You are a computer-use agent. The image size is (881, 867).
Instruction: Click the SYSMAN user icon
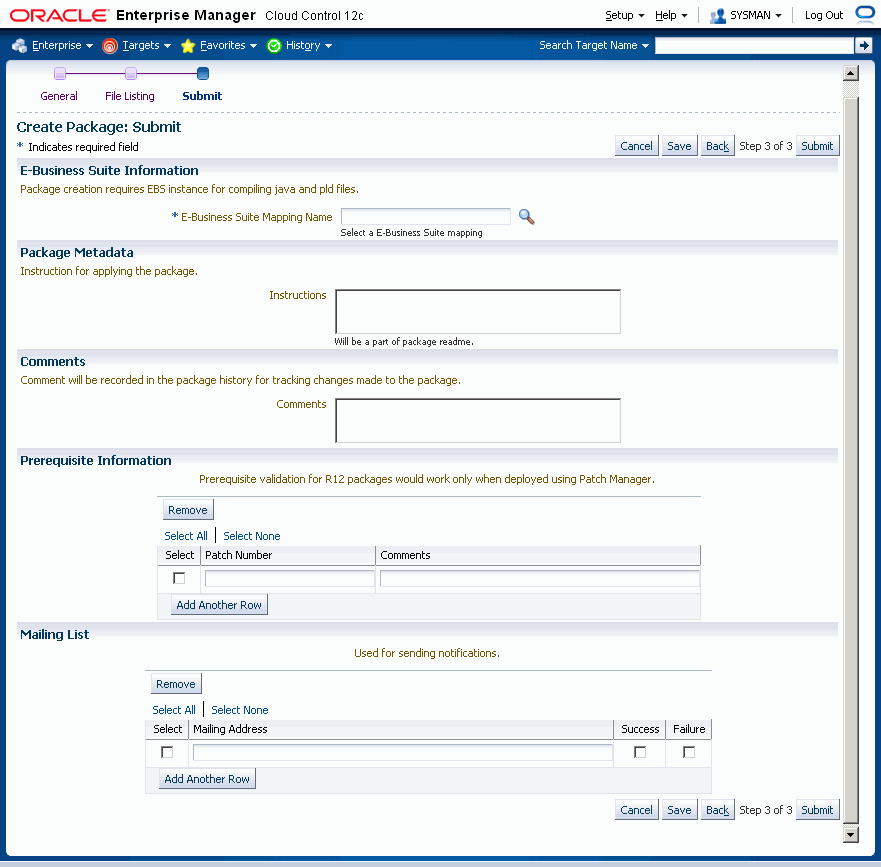(717, 16)
